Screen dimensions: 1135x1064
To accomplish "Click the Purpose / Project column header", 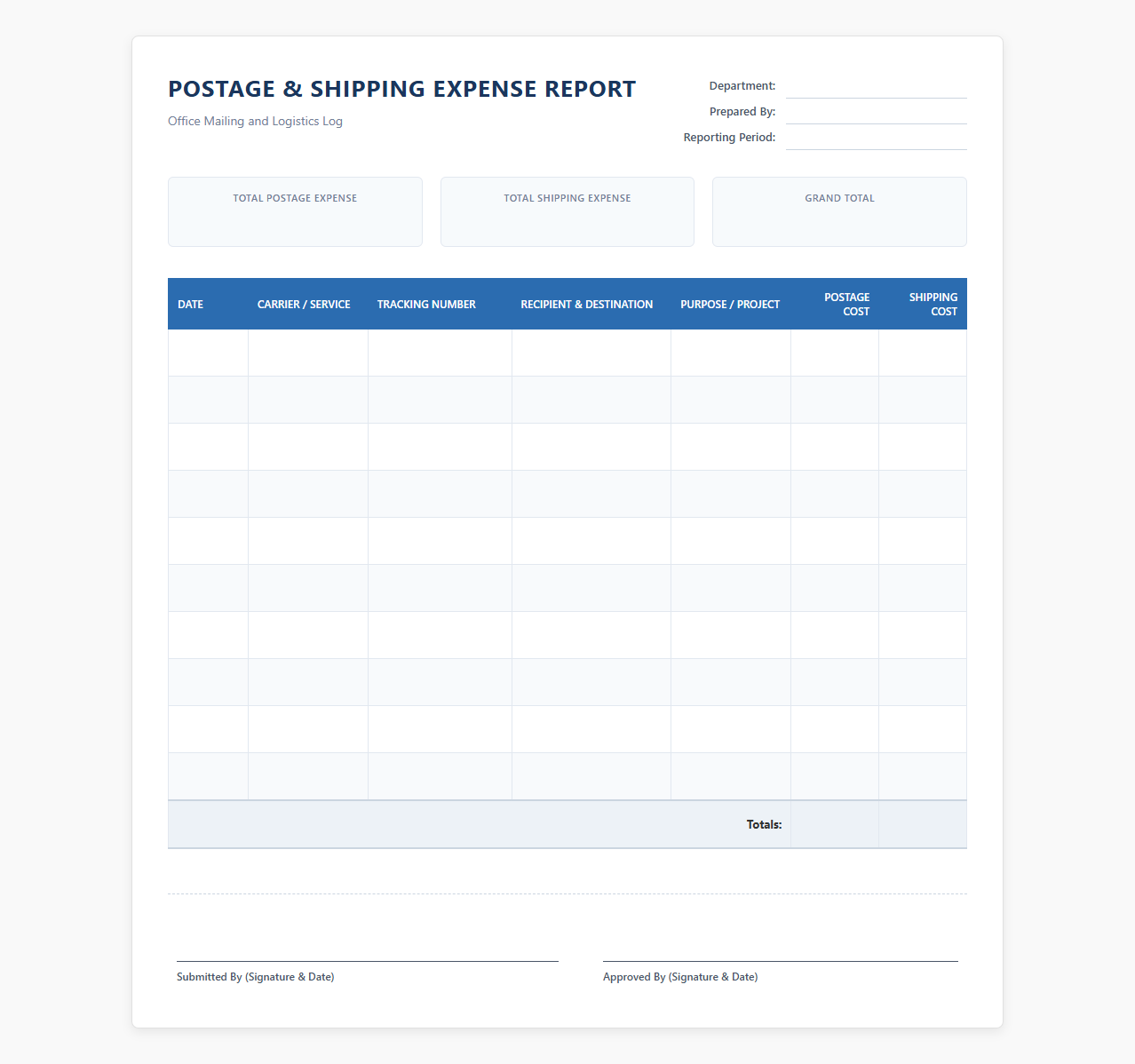I will (x=731, y=304).
